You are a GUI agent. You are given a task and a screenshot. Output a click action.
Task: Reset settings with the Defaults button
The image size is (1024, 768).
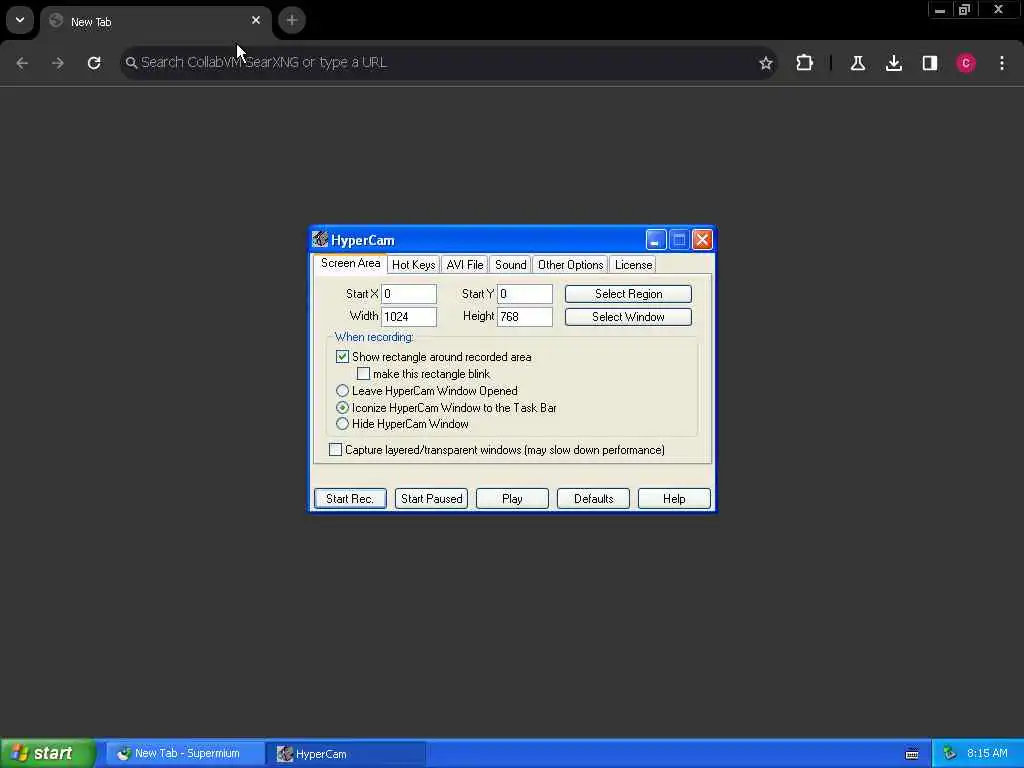pos(593,498)
